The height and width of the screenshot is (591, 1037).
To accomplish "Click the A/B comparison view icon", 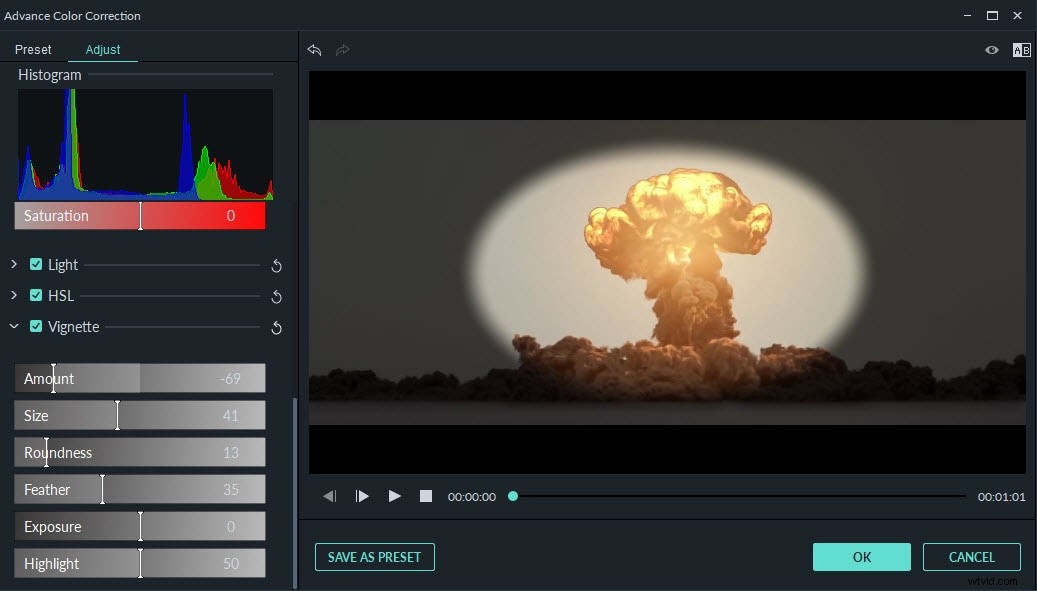I will coord(1021,49).
